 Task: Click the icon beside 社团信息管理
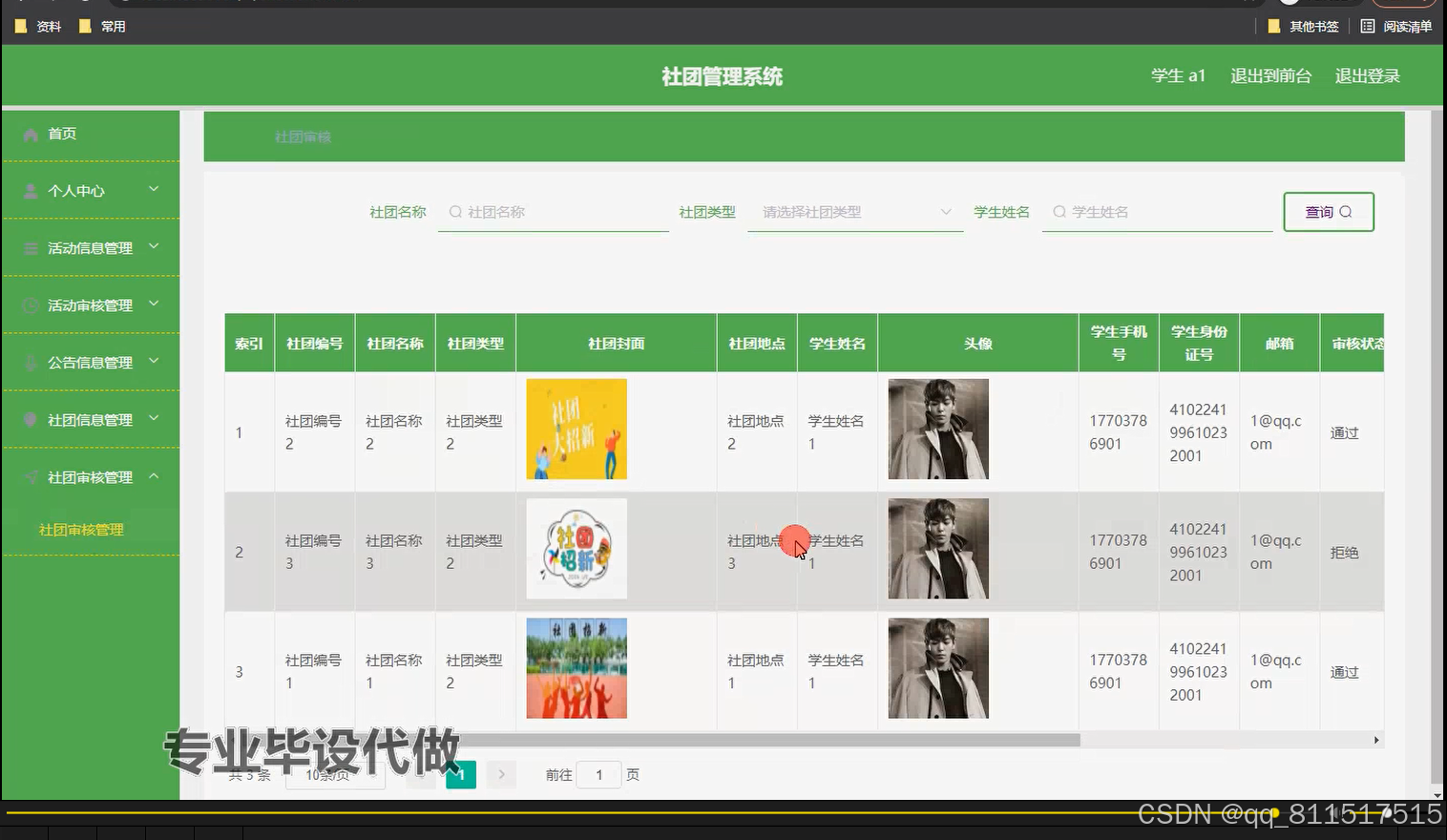click(31, 420)
